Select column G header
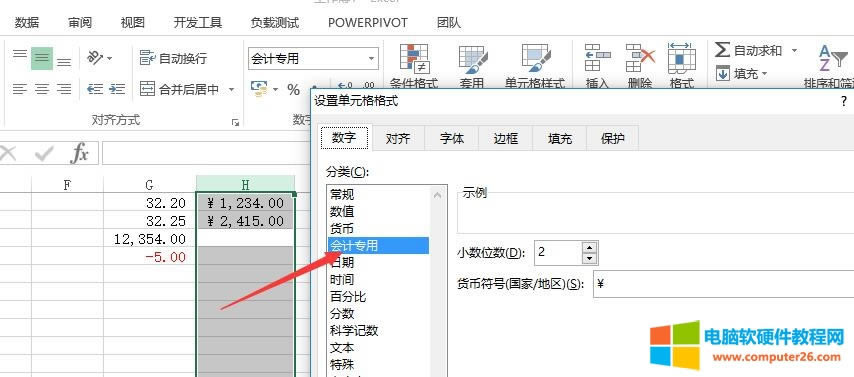This screenshot has height=377, width=854. [x=150, y=185]
